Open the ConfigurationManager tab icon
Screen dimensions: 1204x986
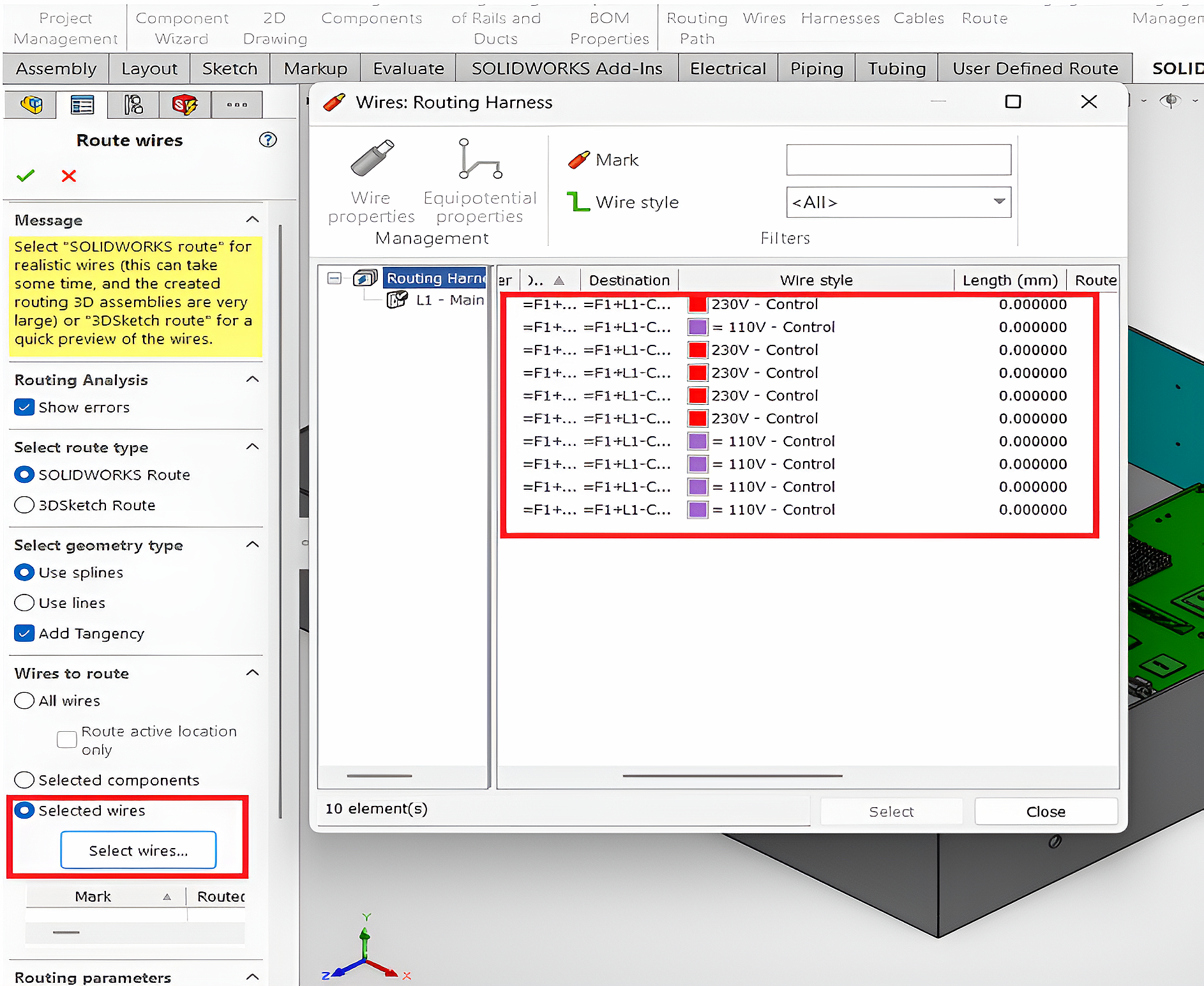[133, 104]
